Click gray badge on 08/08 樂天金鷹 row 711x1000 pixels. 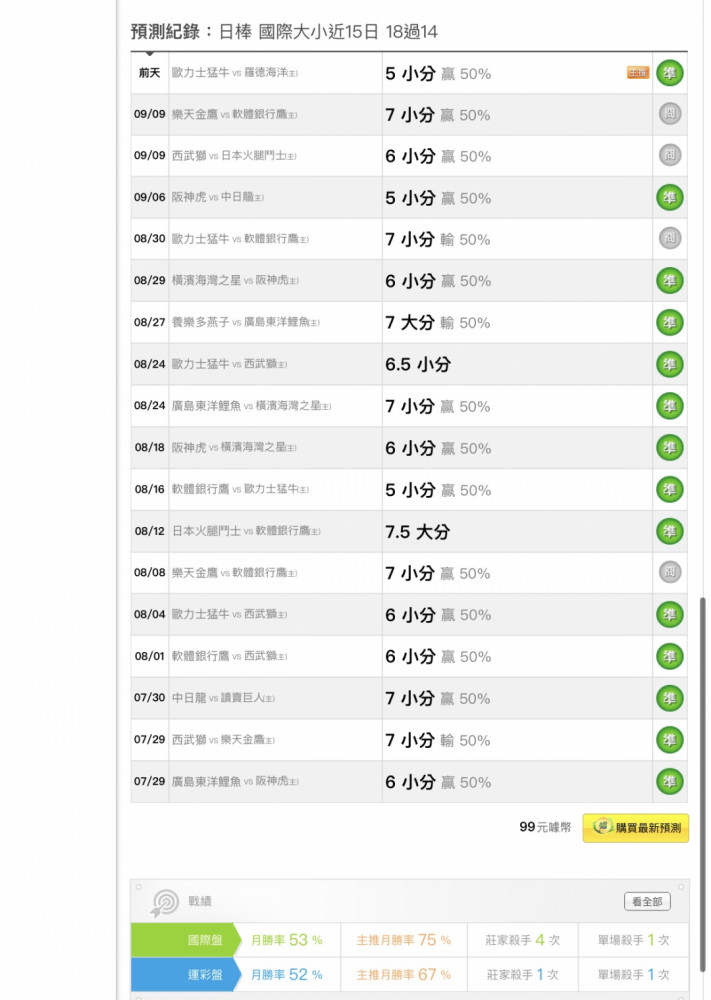point(669,572)
